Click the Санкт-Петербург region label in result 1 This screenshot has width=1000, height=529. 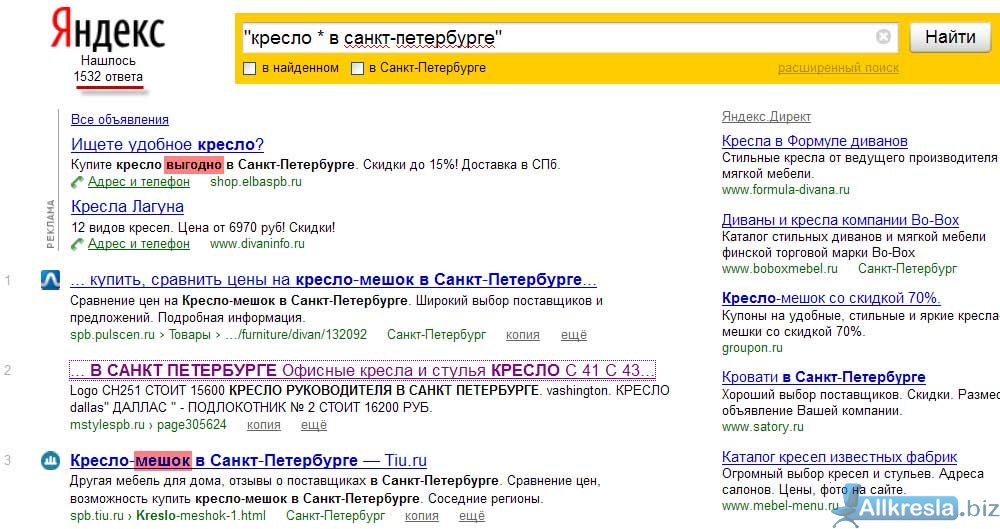coord(436,334)
